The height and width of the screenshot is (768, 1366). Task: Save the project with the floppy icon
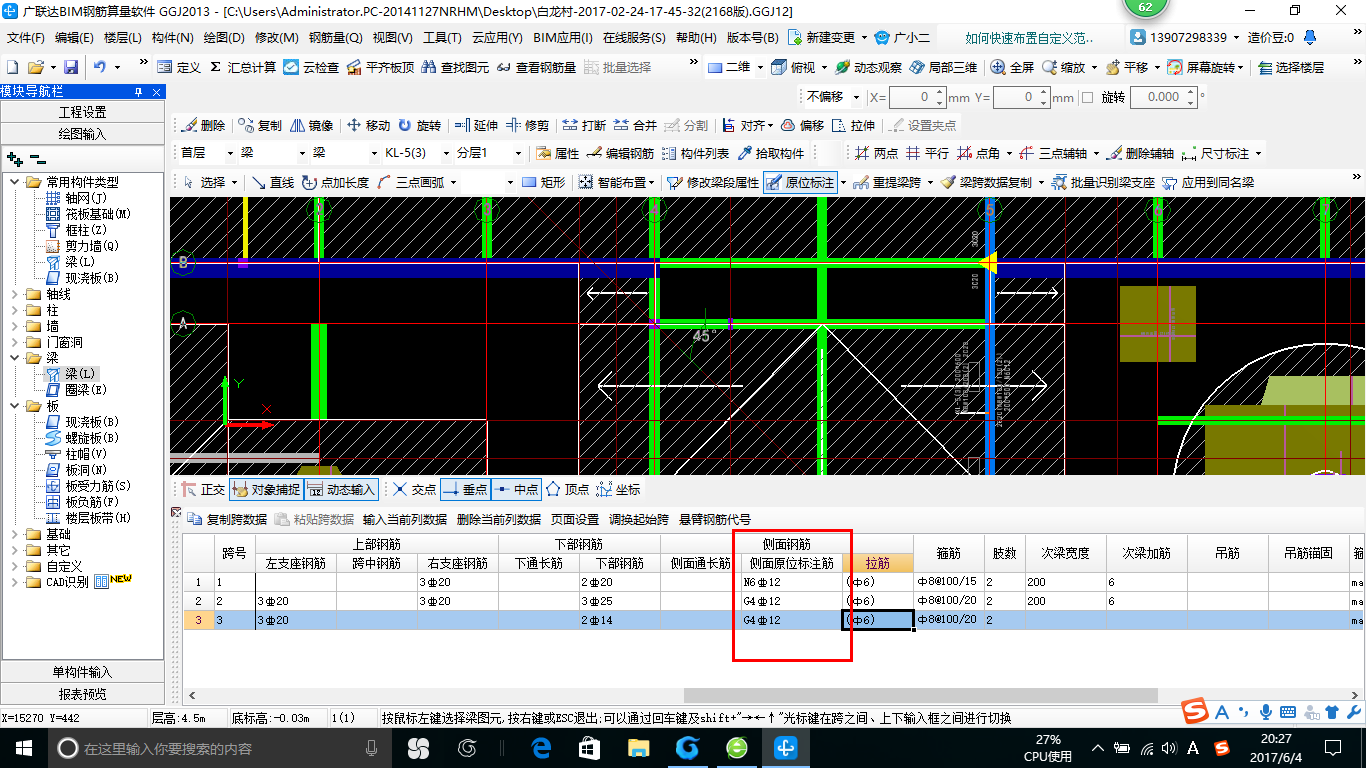pos(71,67)
